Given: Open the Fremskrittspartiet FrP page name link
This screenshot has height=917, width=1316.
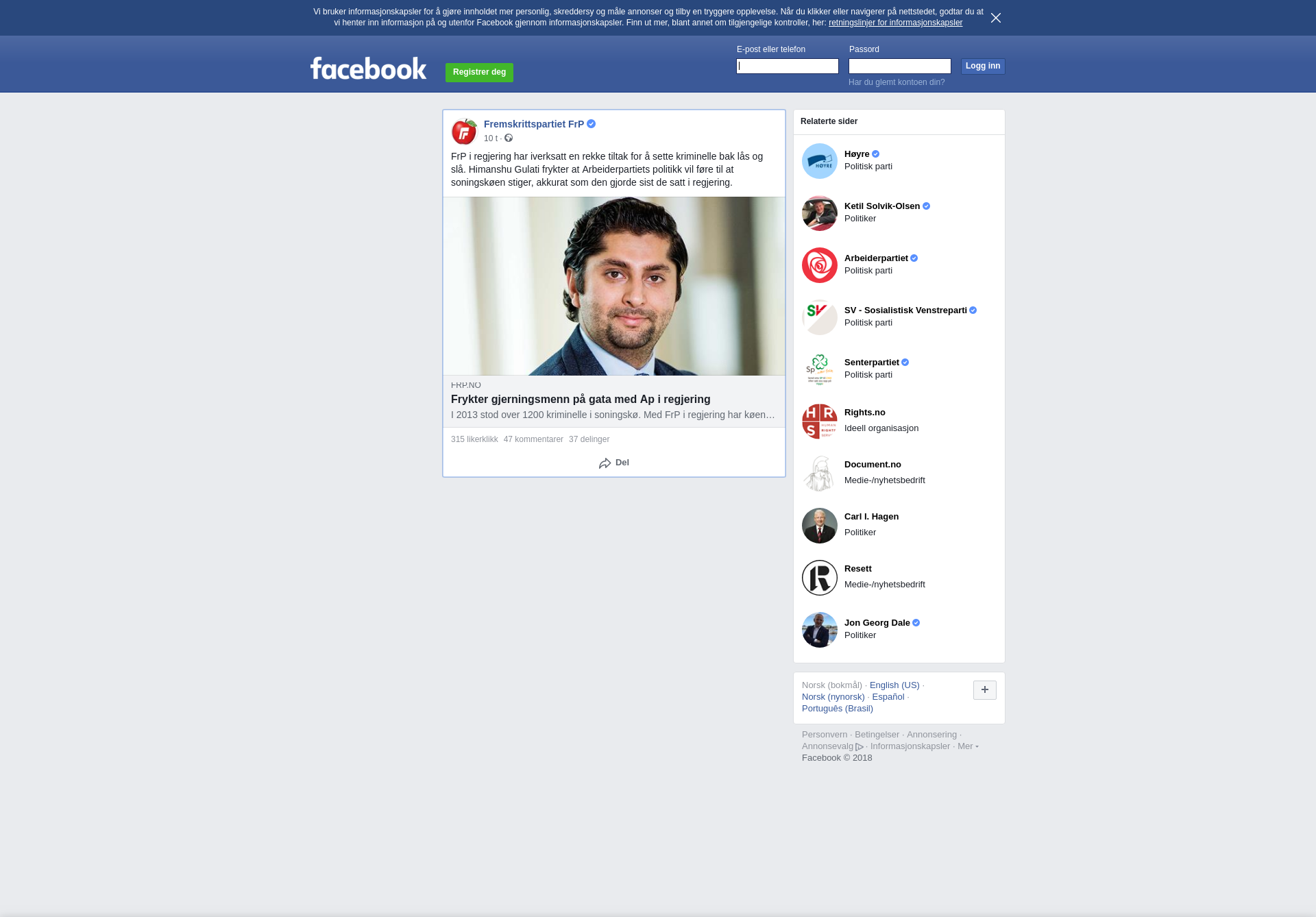Looking at the screenshot, I should [534, 124].
